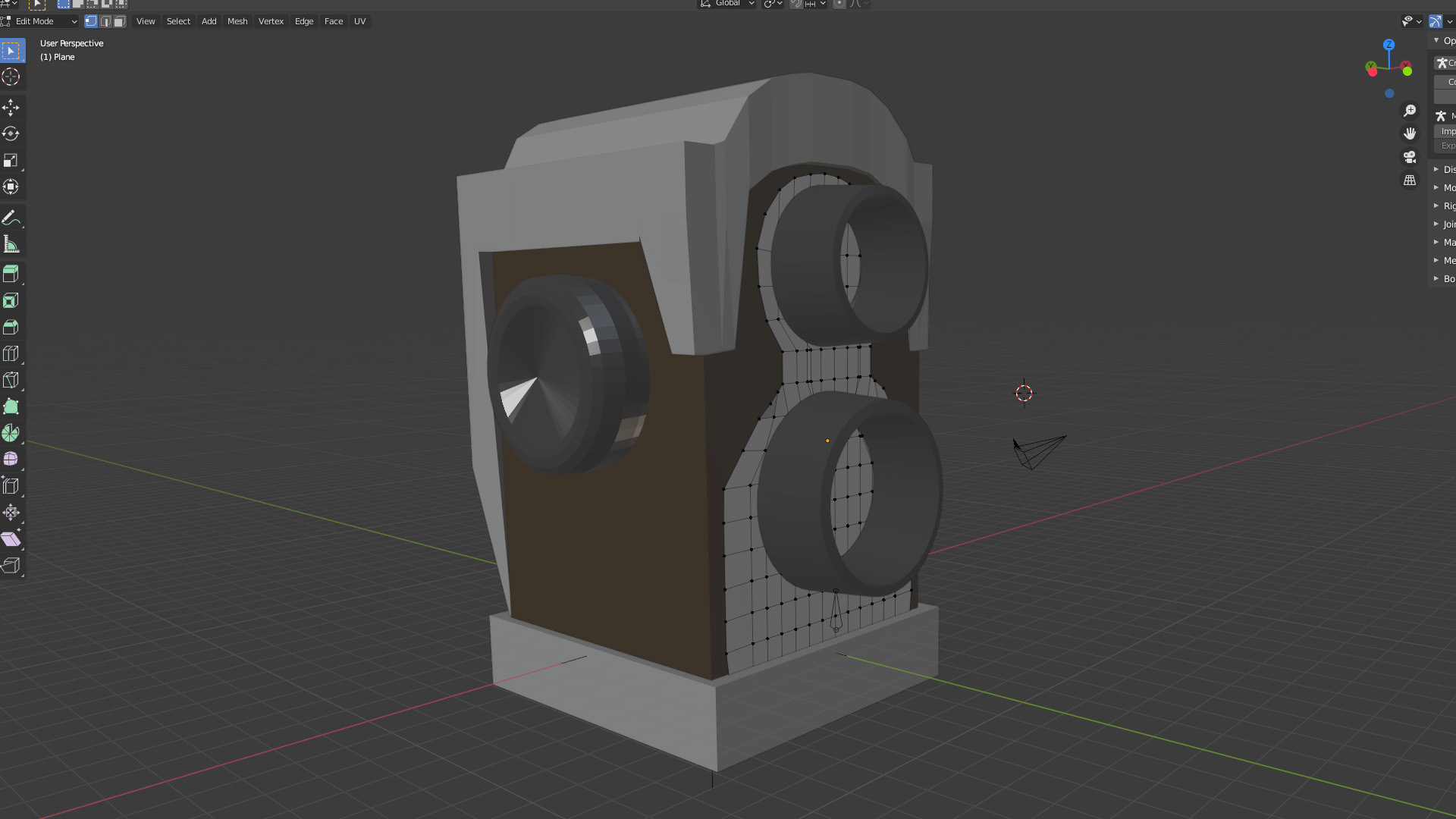Open the snapping options dropdown

point(816,4)
